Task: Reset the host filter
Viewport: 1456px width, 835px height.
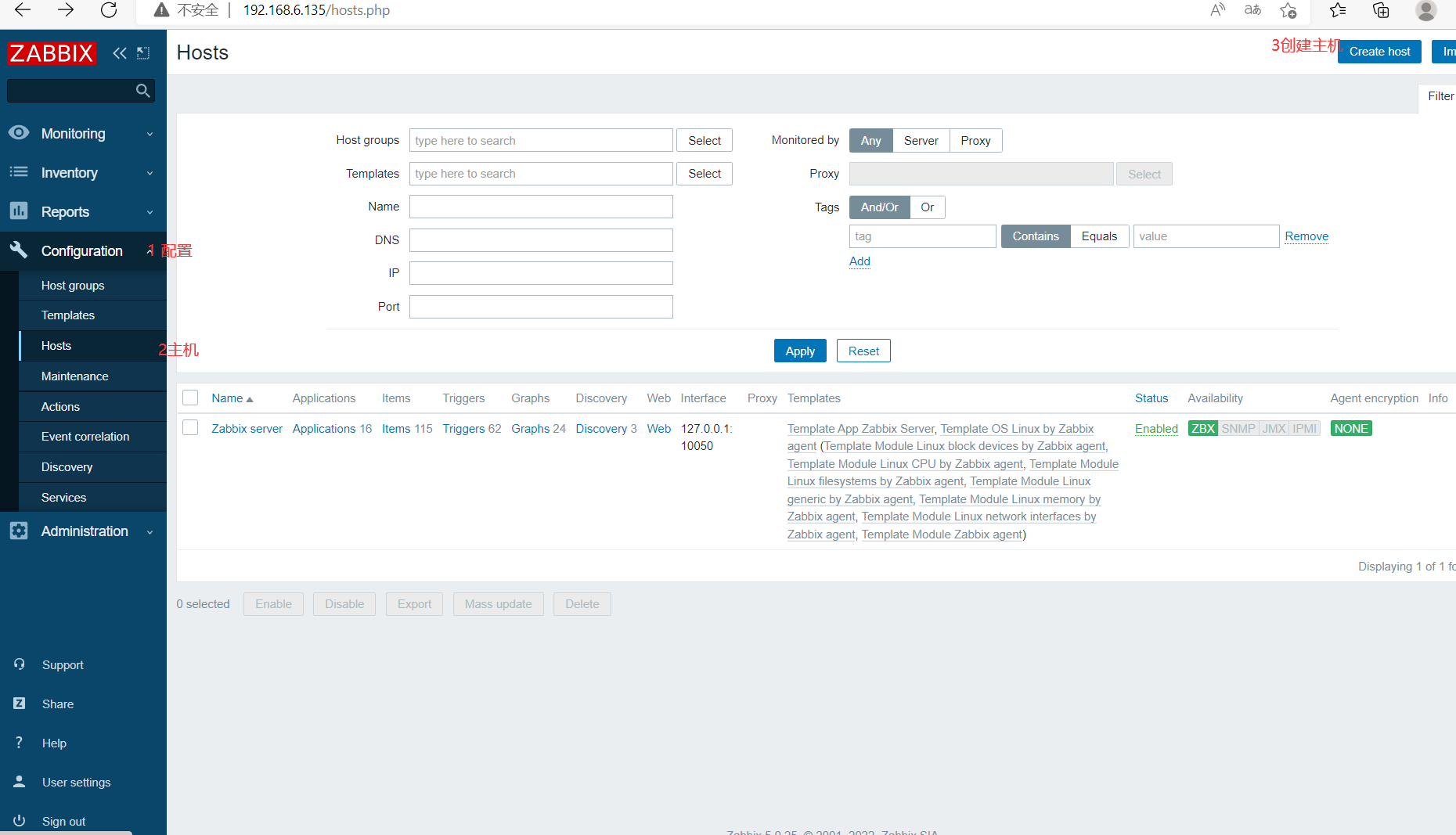Action: (x=863, y=351)
